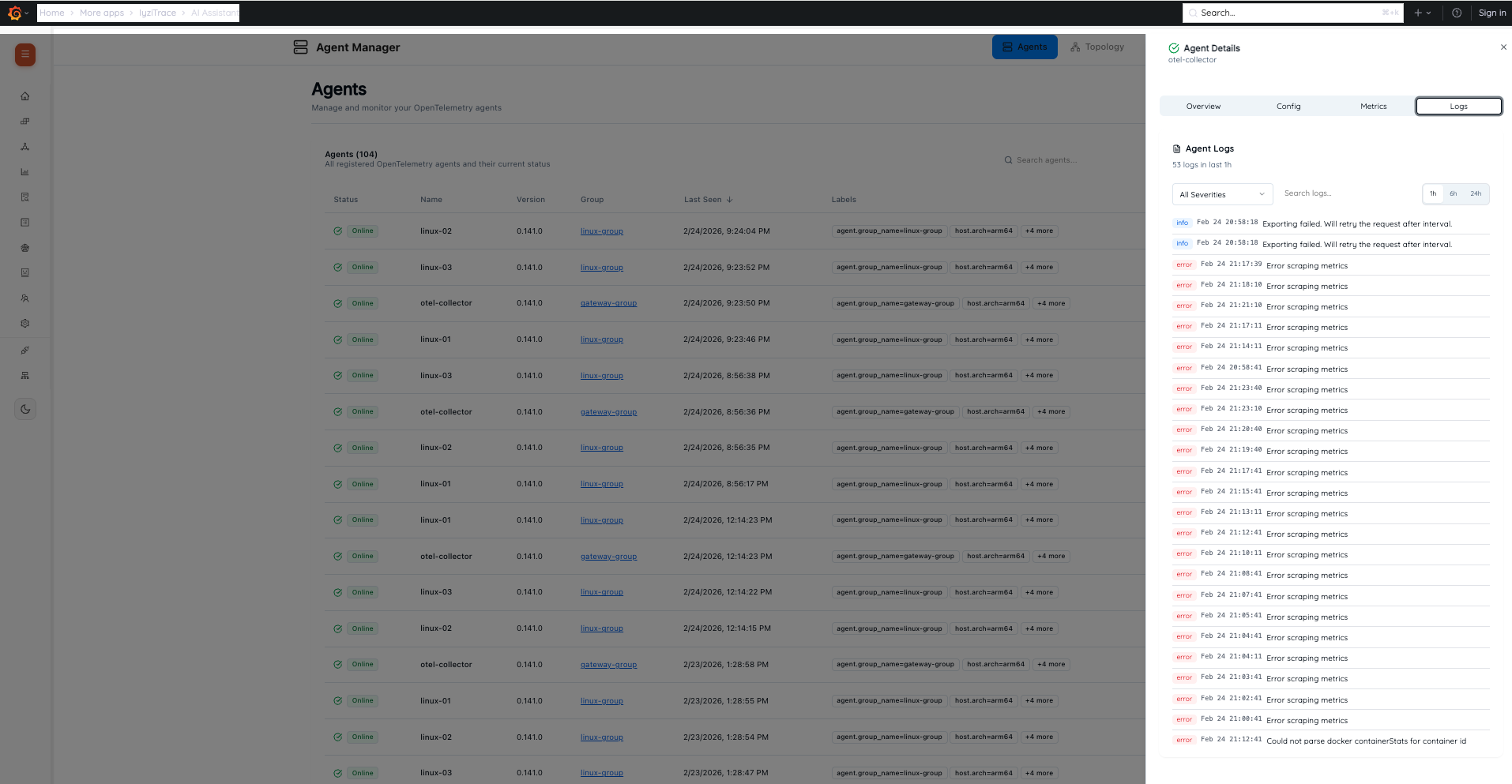Select the Settings gear icon in the sidebar
The height and width of the screenshot is (784, 1512).
24,323
